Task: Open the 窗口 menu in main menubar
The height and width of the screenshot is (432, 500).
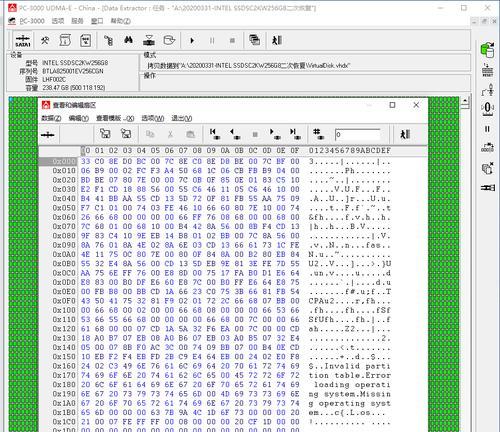Action: point(97,21)
